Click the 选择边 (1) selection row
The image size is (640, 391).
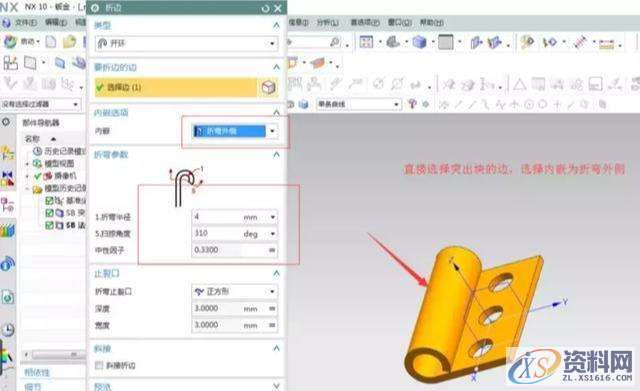click(x=176, y=87)
